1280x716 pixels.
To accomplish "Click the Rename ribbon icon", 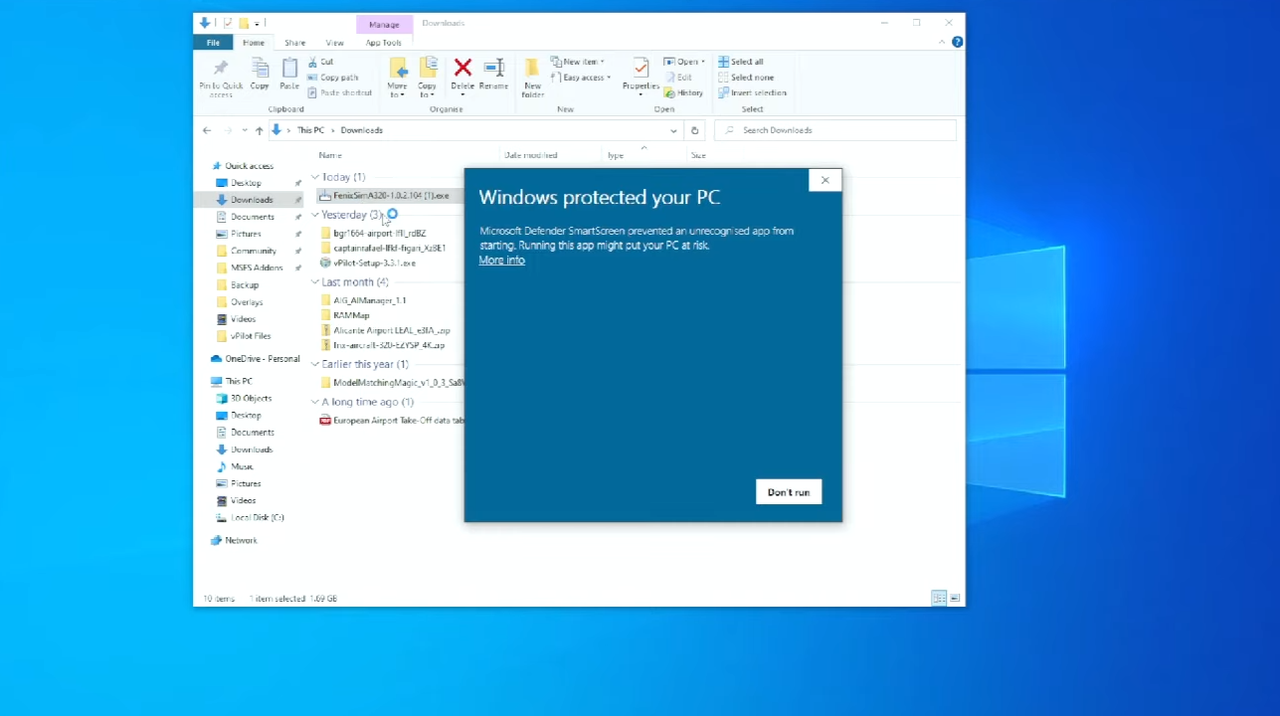I will click(x=493, y=75).
